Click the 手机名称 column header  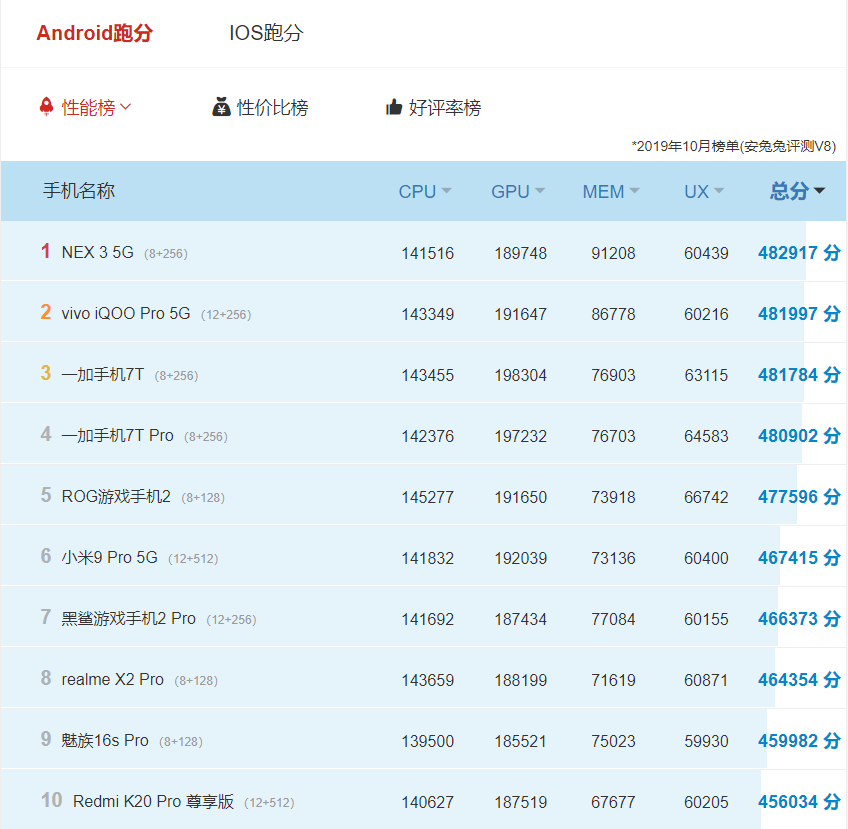[x=79, y=191]
